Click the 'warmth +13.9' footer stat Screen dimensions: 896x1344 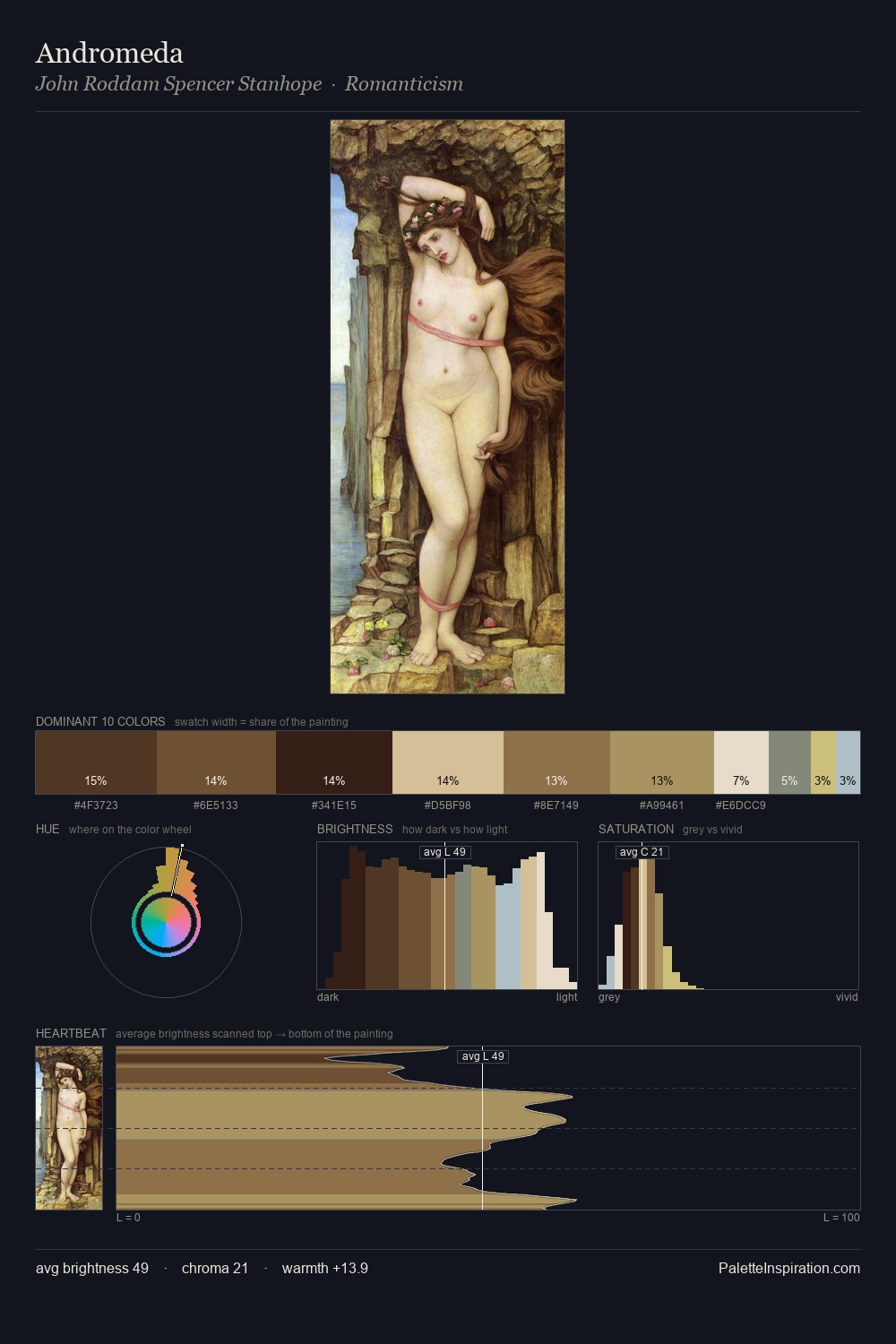pos(325,1269)
